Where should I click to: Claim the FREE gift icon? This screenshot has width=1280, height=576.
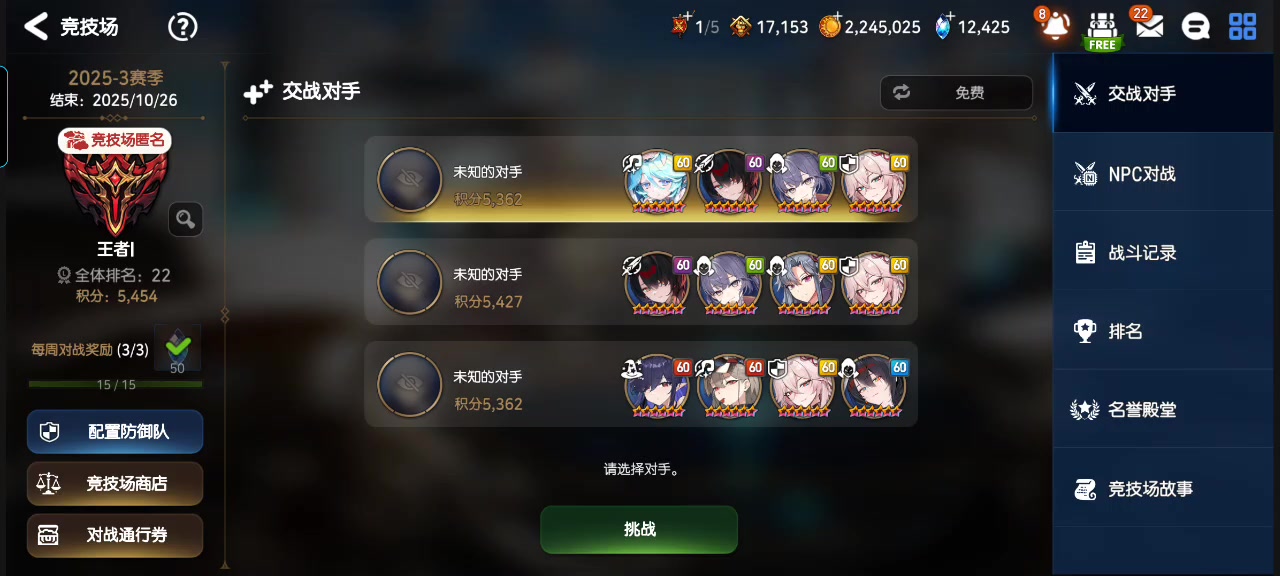tap(1102, 31)
